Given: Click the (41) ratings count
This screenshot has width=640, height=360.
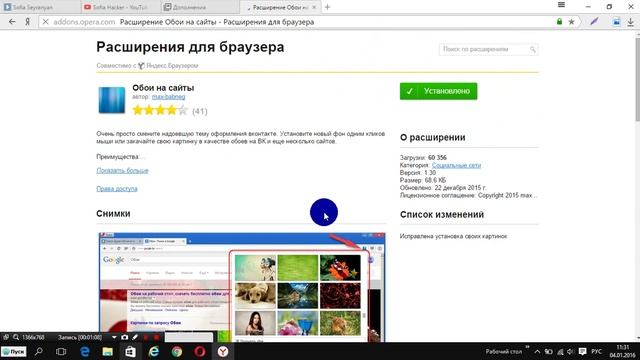Looking at the screenshot, I should click(200, 111).
